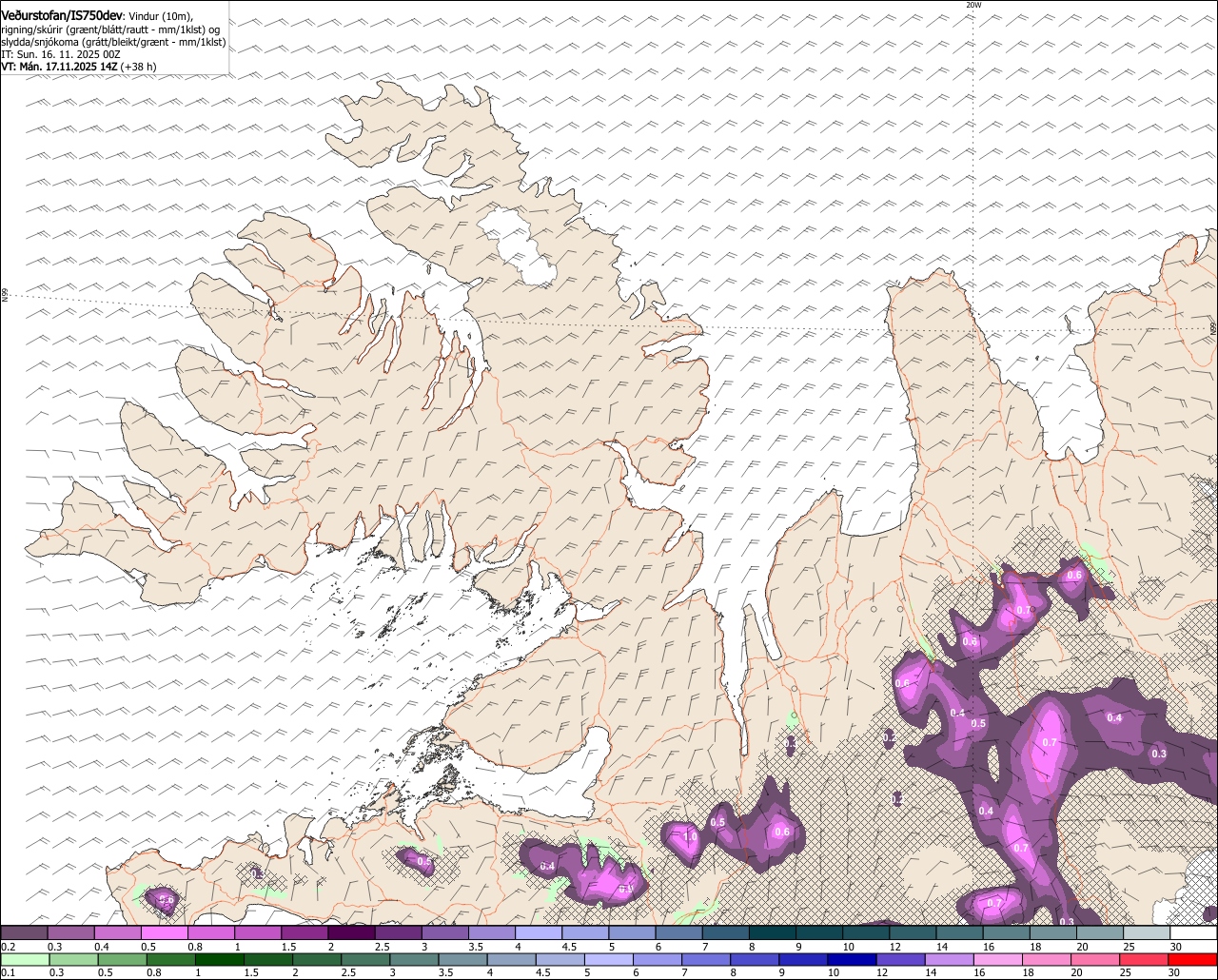
Task: Pick the dark mauve 0.2 swatch in top scale
Action: pos(24,932)
